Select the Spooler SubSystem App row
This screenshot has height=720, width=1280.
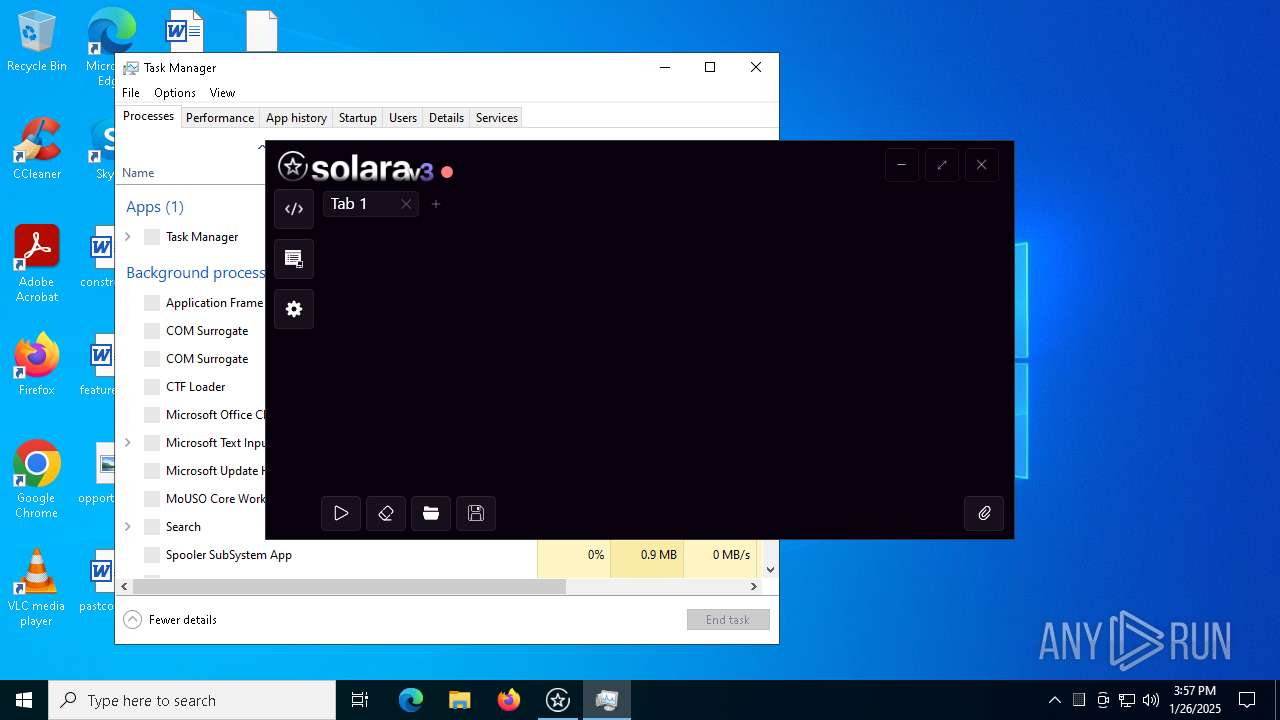(438, 554)
